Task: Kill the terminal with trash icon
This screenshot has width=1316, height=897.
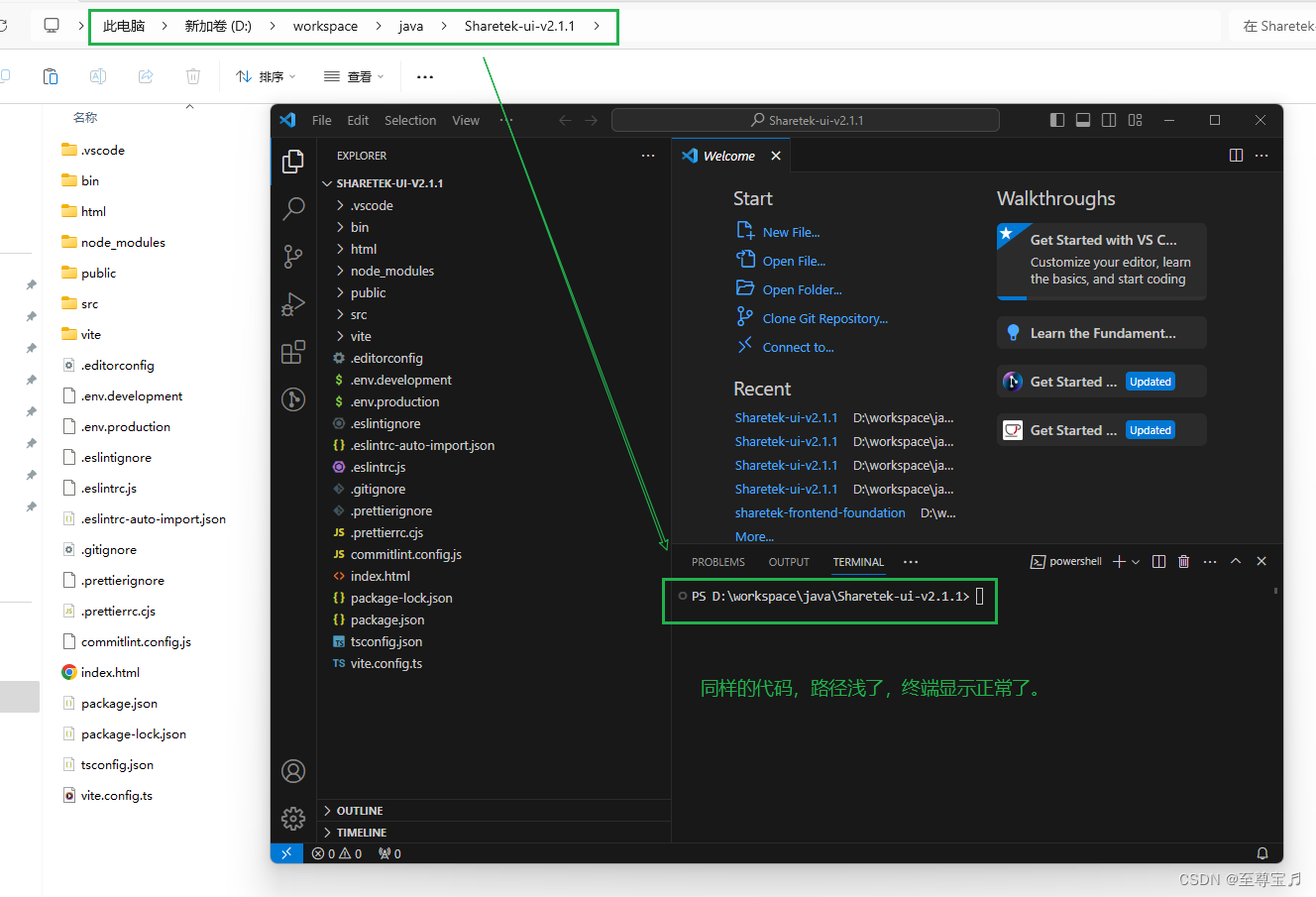Action: [1183, 561]
